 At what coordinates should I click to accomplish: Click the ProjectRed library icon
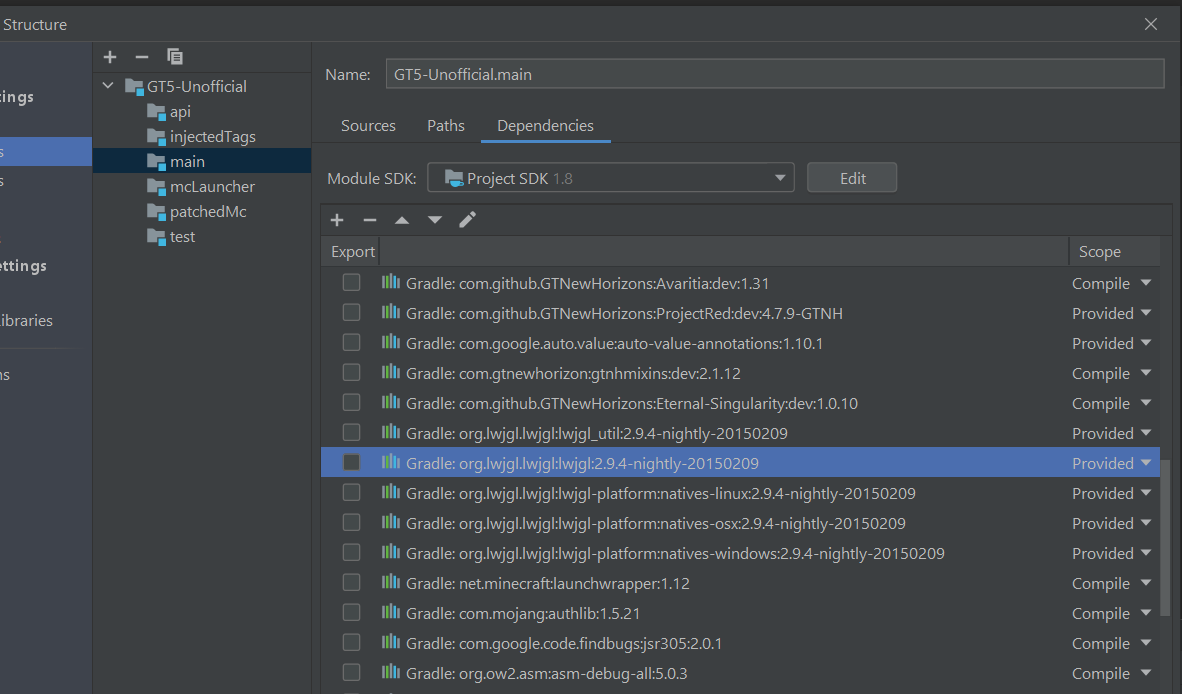(390, 313)
